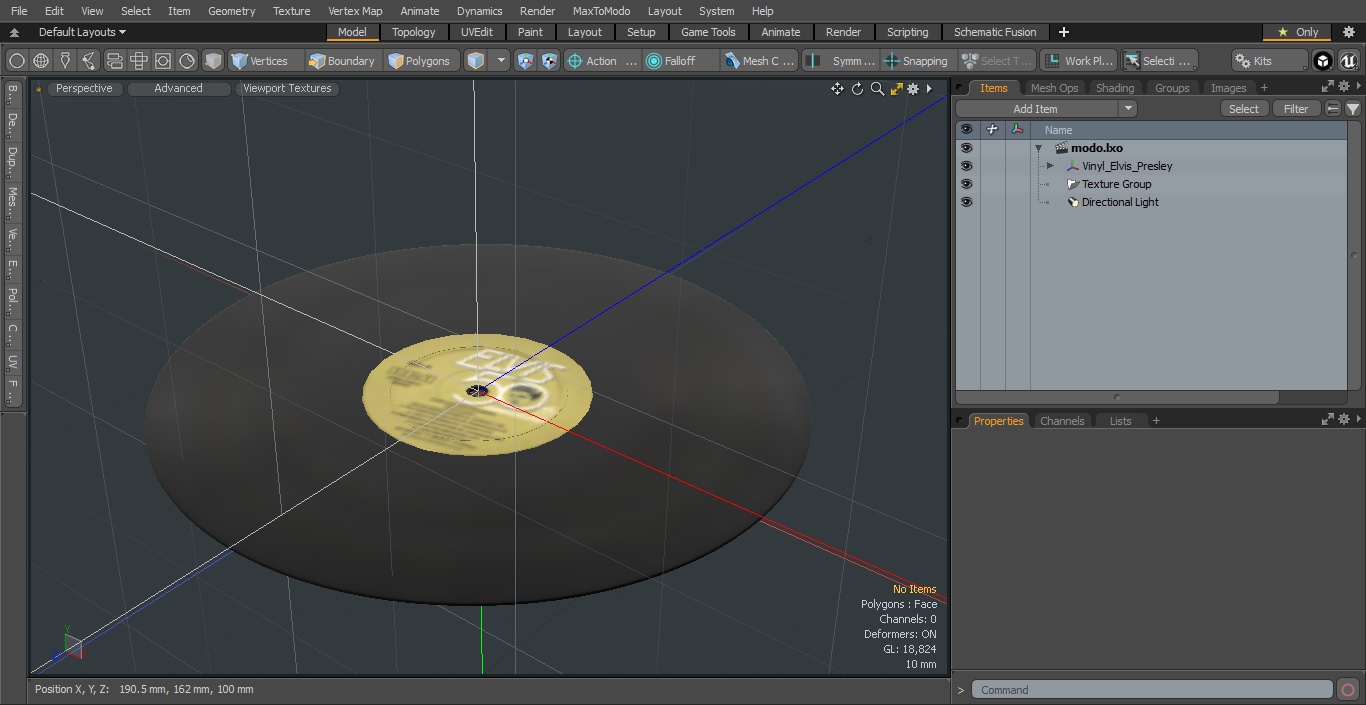This screenshot has height=705, width=1366.
Task: Open layout settings gear at top right
Action: coord(1348,32)
